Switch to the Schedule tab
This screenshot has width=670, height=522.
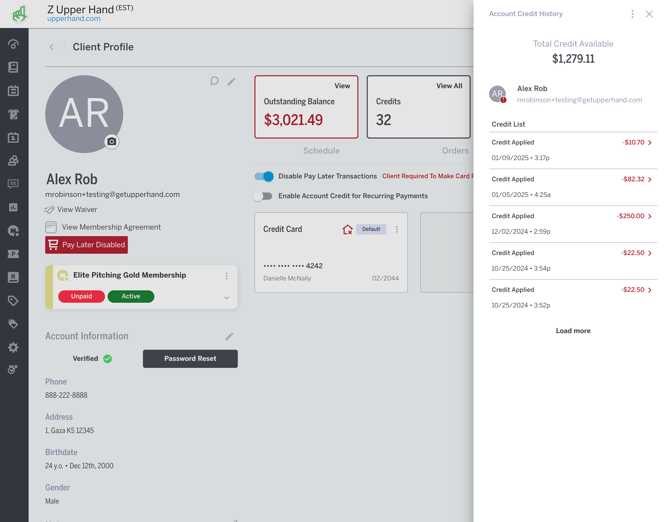tap(321, 151)
